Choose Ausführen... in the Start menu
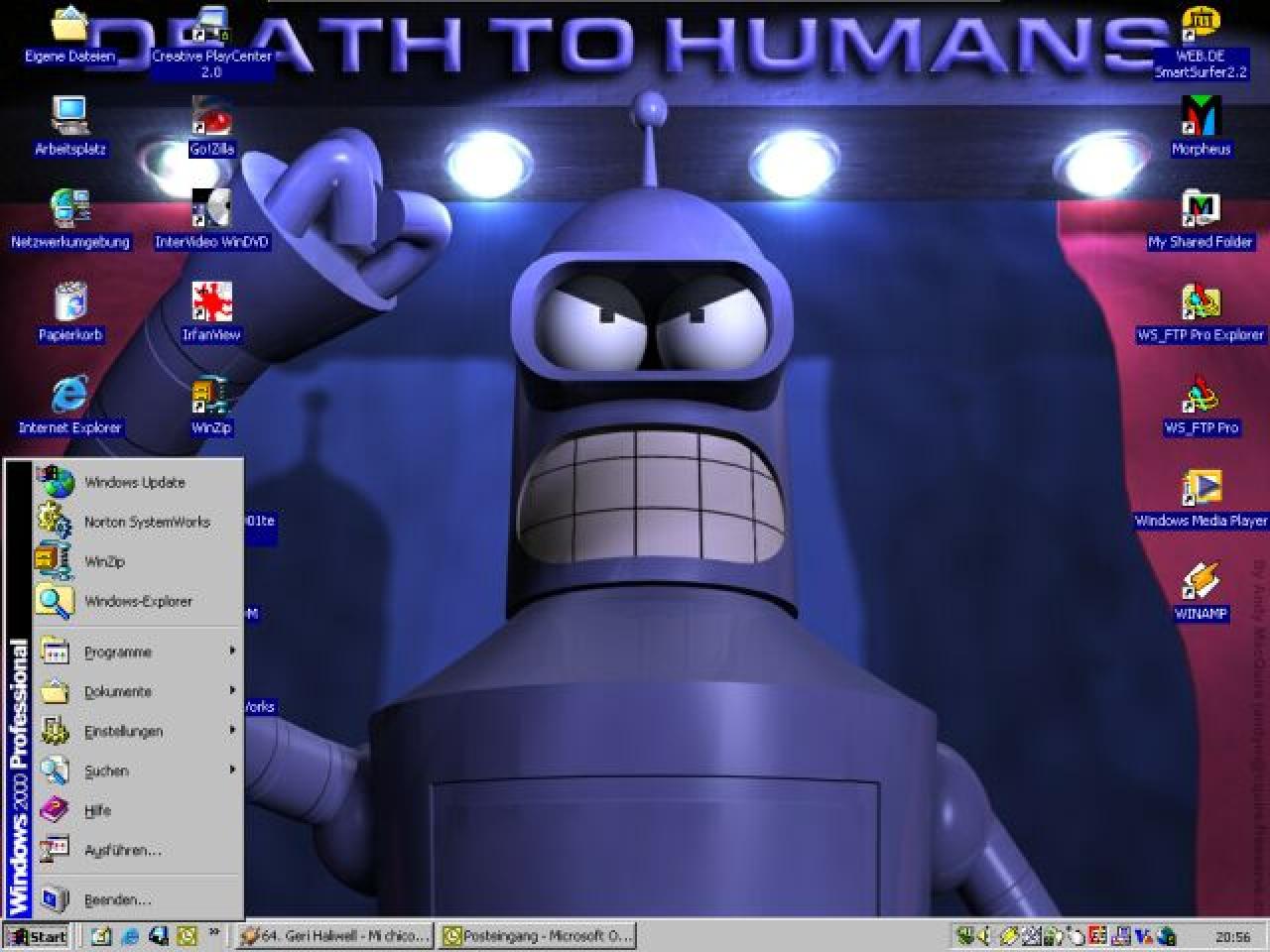Image resolution: width=1270 pixels, height=952 pixels. pos(138,850)
